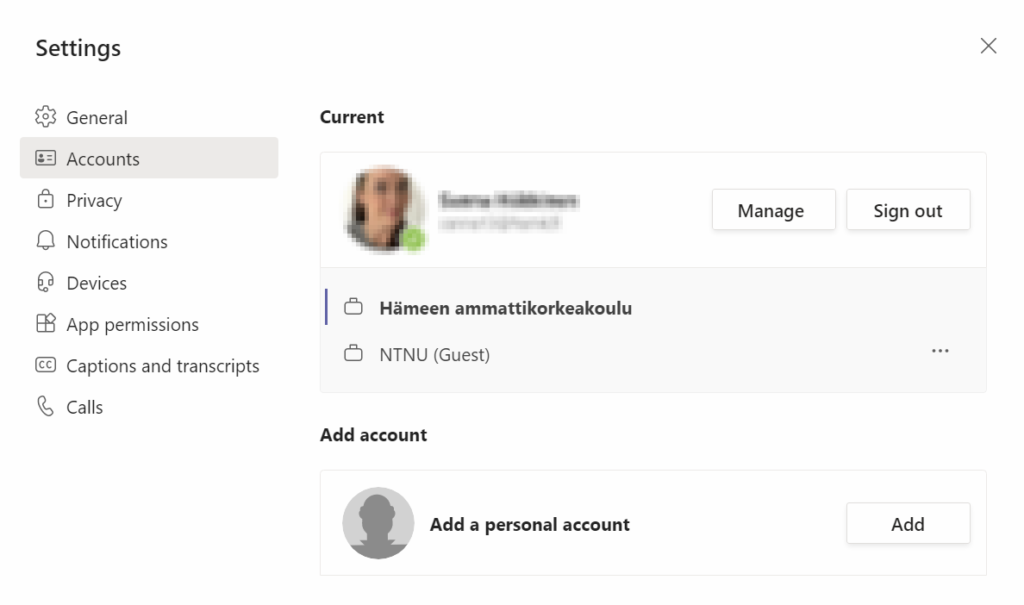Close the Settings dialog
1024x605 pixels.
pos(988,46)
